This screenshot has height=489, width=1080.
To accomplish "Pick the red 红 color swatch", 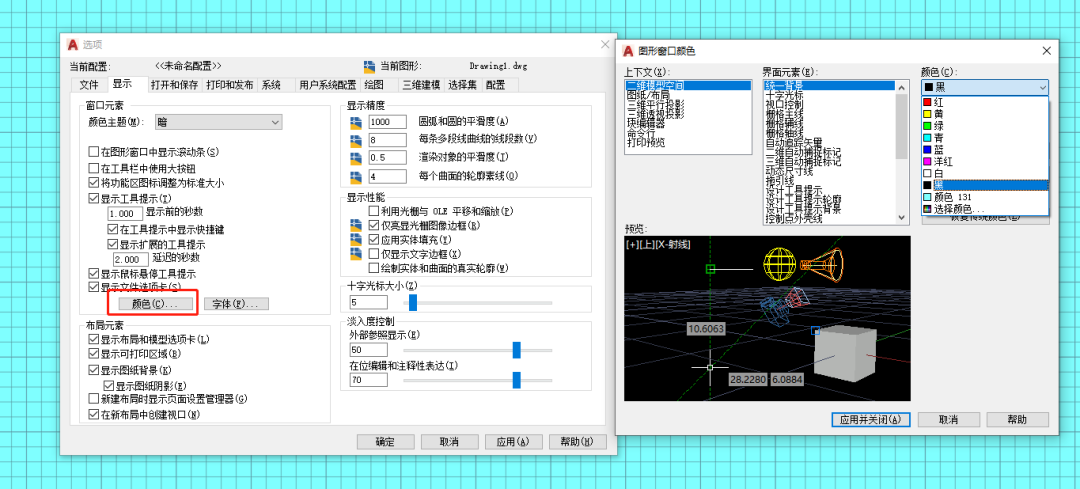I will point(929,102).
